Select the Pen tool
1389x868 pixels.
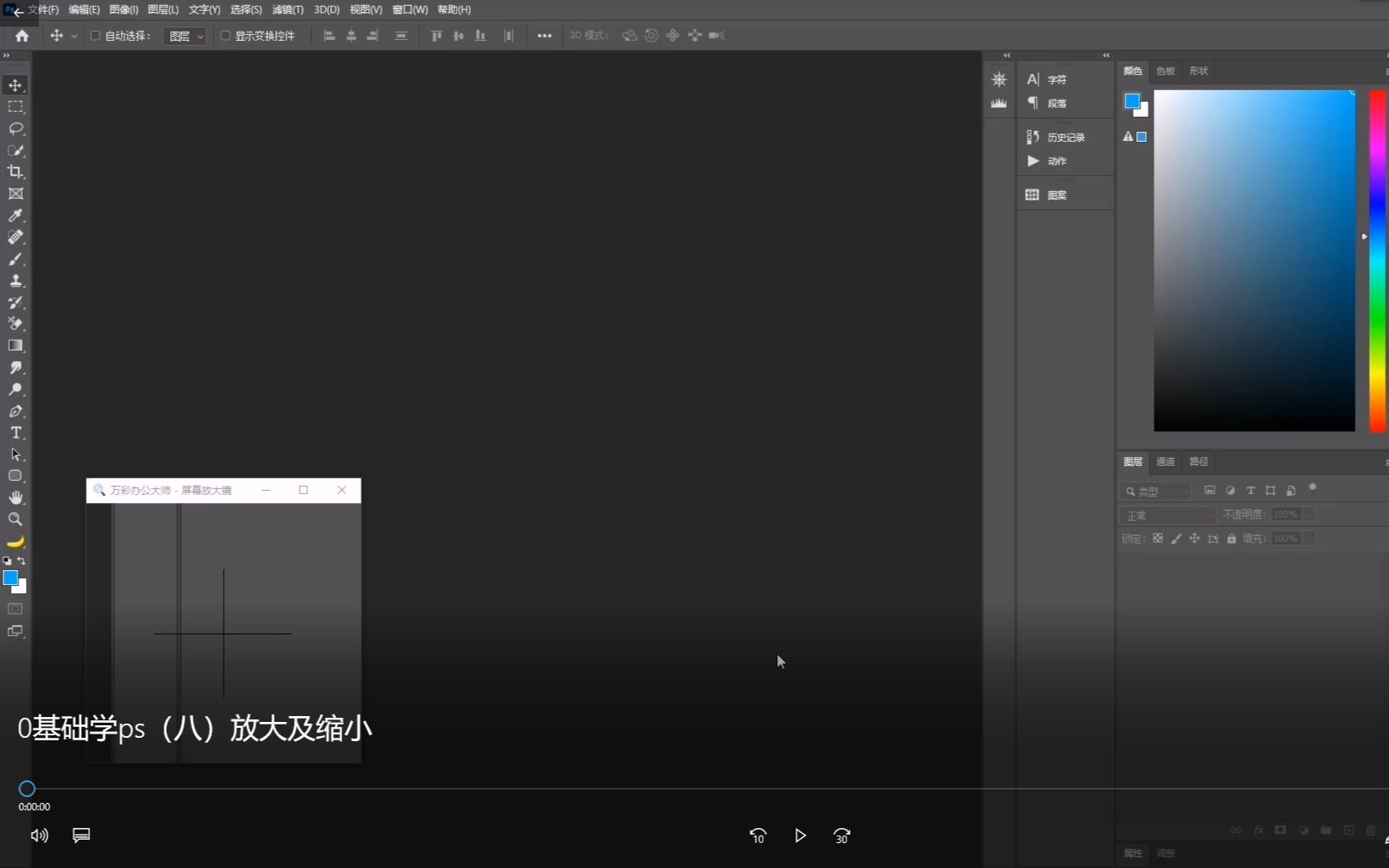(15, 411)
